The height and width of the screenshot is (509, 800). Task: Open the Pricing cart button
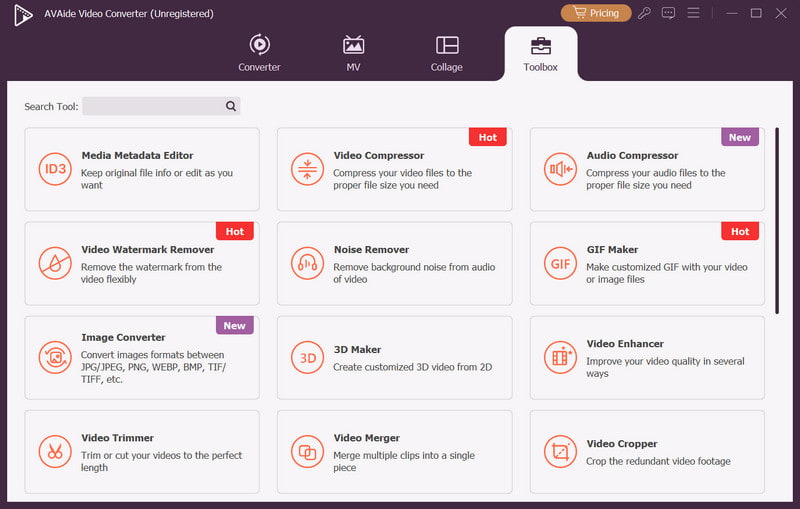pos(595,13)
